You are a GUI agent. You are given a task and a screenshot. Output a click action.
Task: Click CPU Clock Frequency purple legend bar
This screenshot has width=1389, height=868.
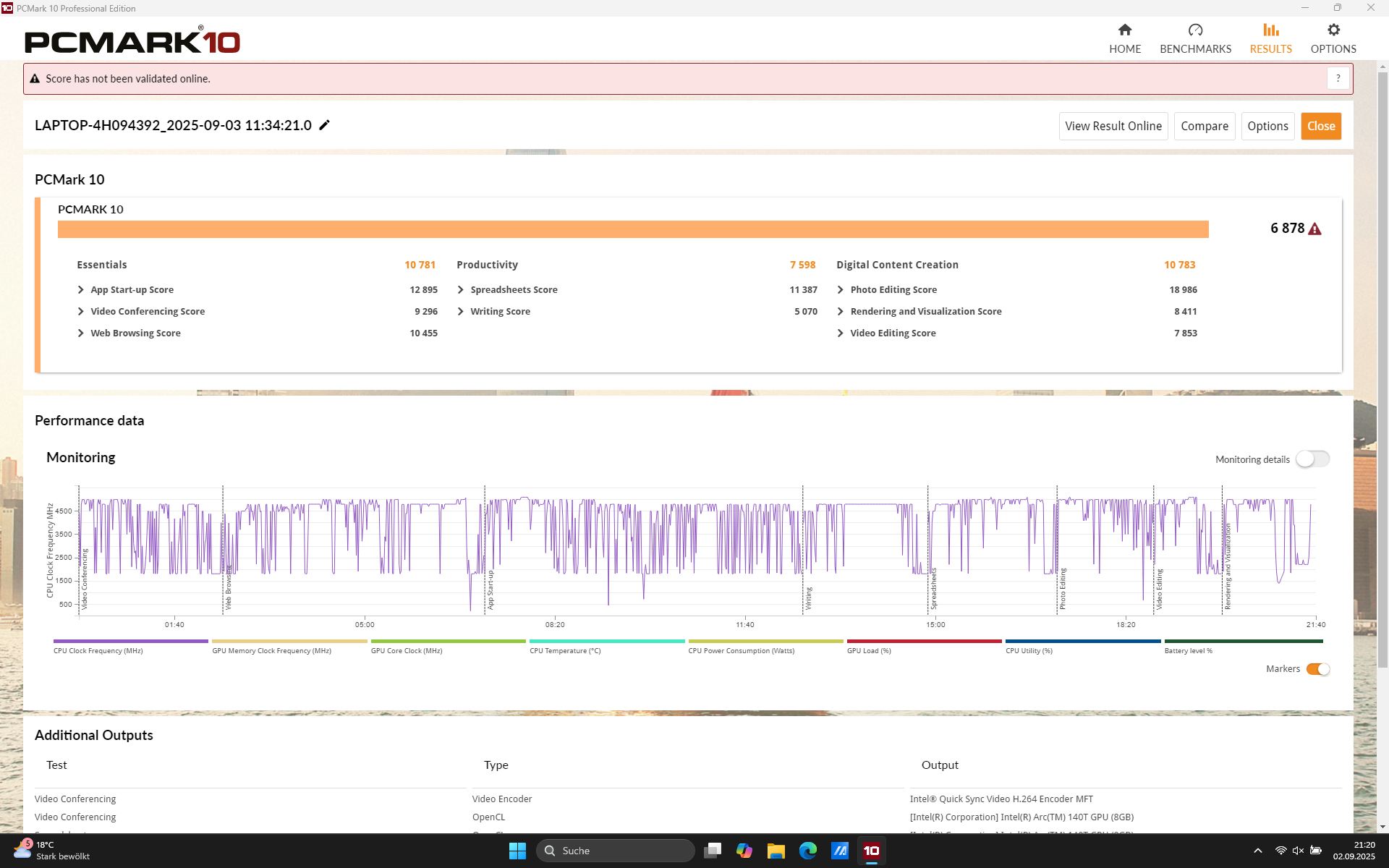click(x=130, y=641)
